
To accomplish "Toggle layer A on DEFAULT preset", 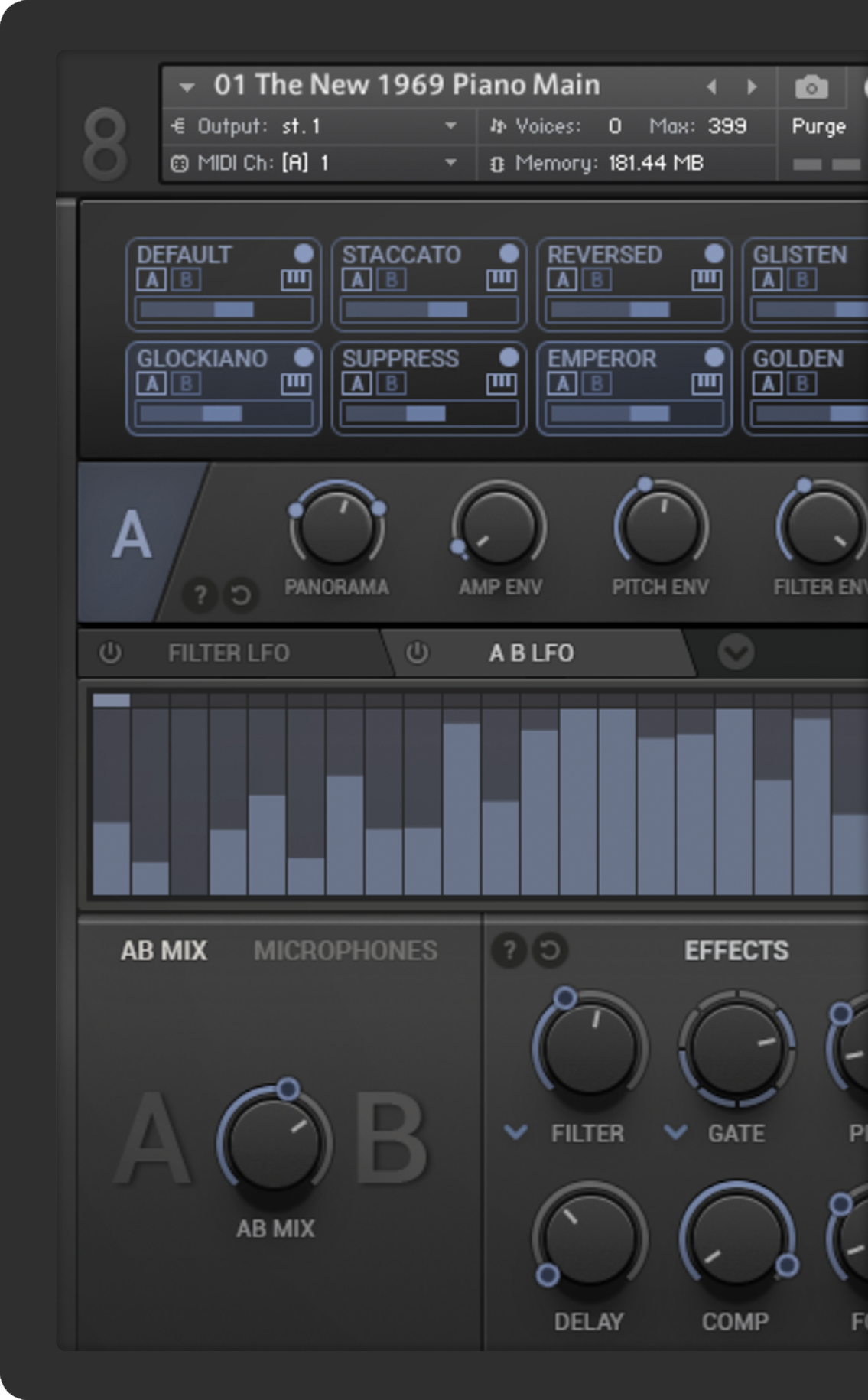I will tap(151, 280).
